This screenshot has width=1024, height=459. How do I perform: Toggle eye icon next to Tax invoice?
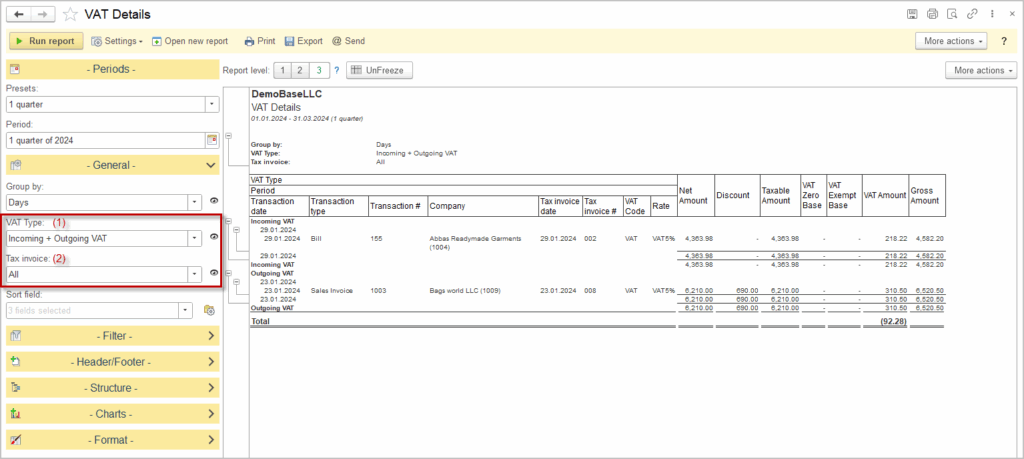click(x=213, y=274)
